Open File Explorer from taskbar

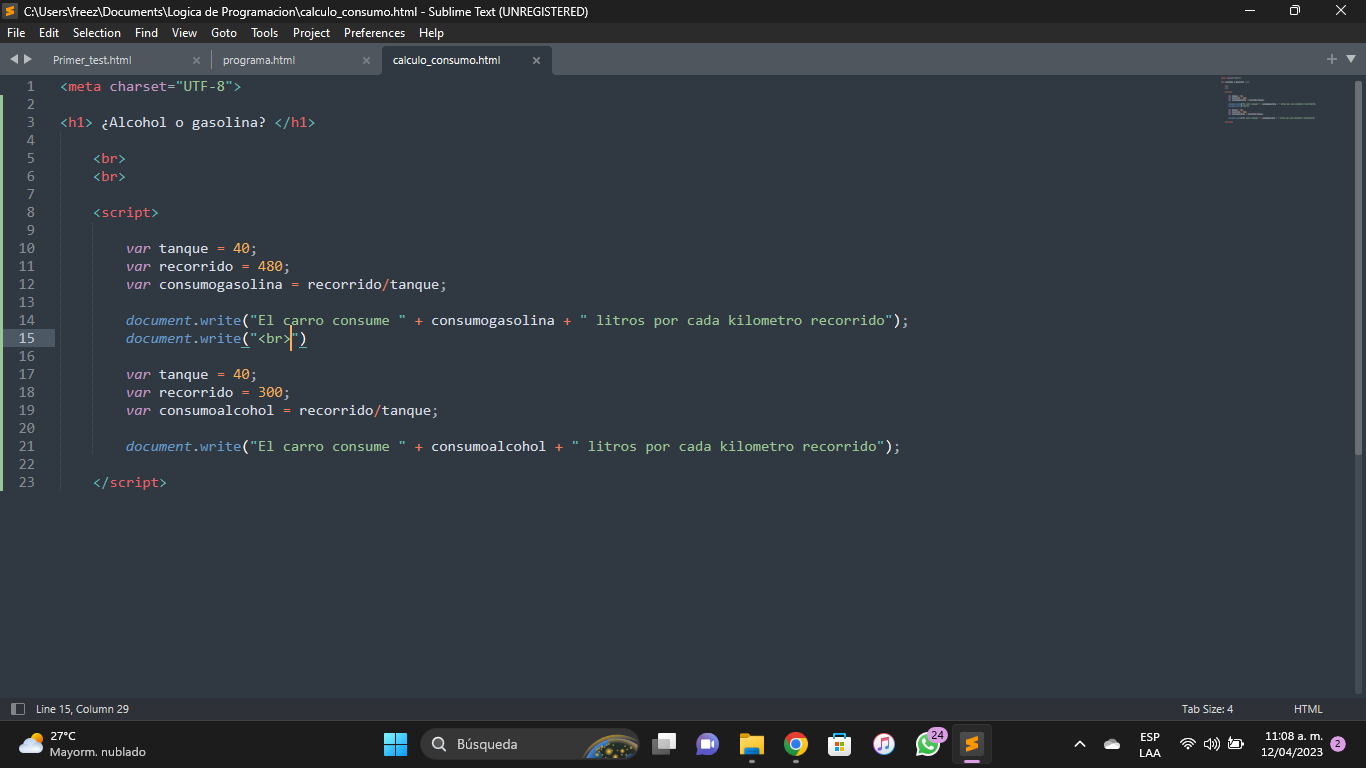(x=752, y=744)
